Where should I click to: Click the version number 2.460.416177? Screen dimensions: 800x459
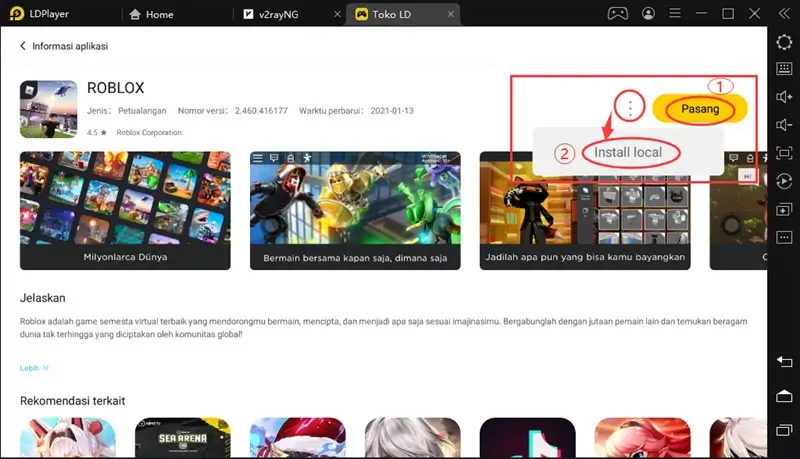click(261, 111)
